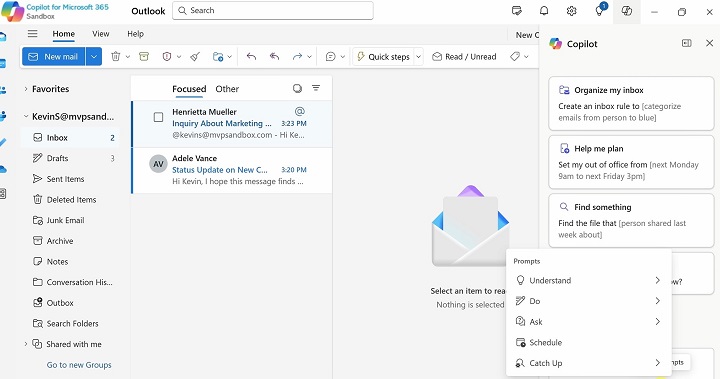Open the Forward dropdown arrow

coord(309,57)
